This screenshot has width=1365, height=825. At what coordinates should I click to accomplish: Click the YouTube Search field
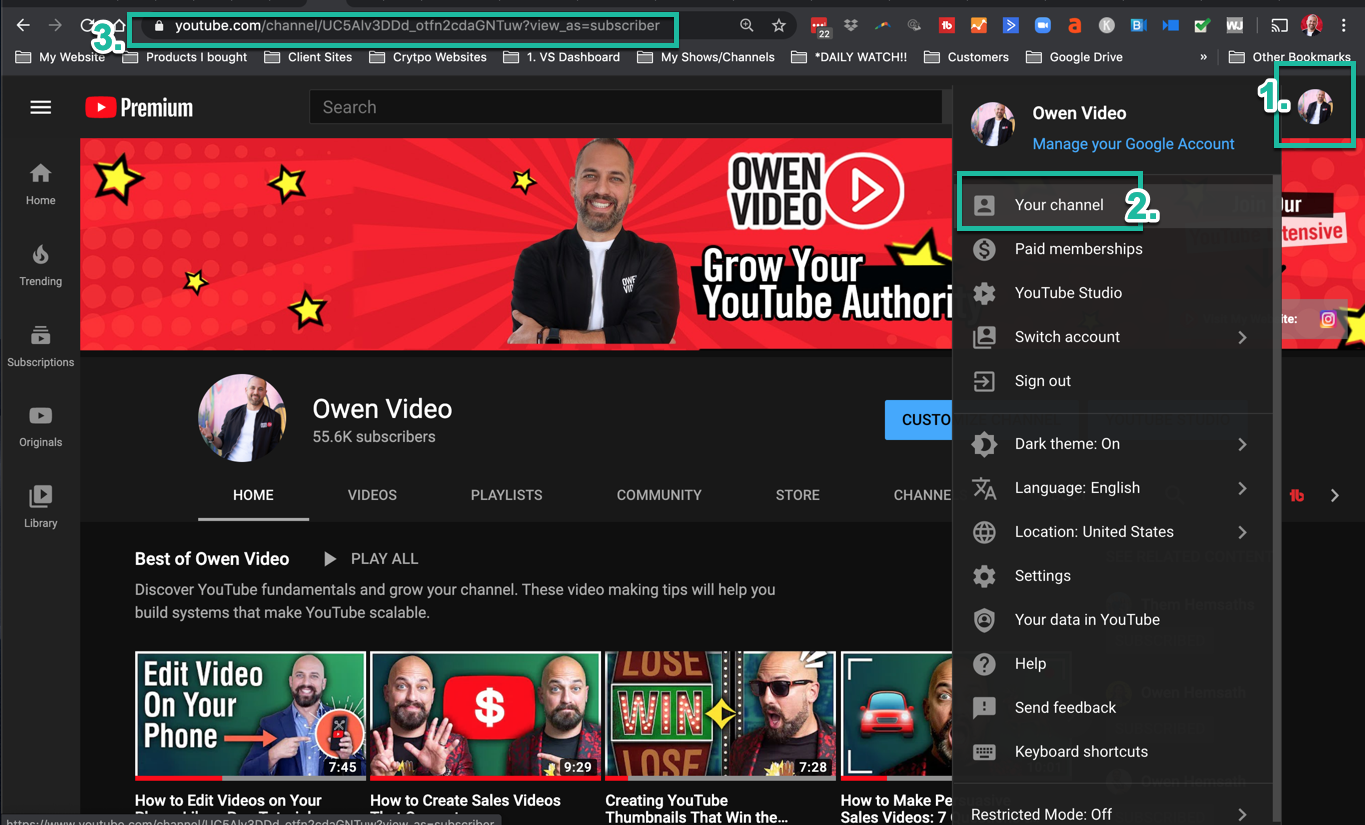626,107
